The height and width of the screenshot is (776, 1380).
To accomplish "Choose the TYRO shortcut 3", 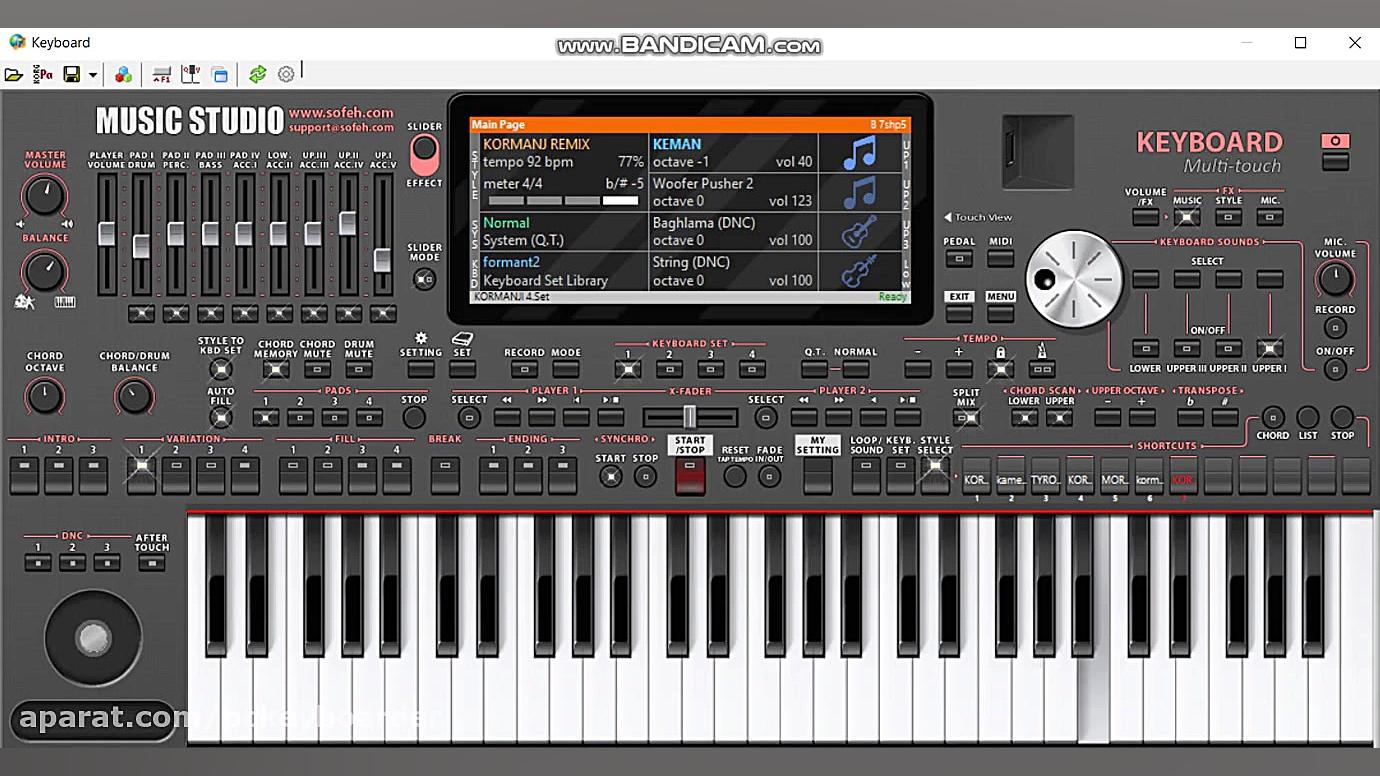I will point(1045,476).
